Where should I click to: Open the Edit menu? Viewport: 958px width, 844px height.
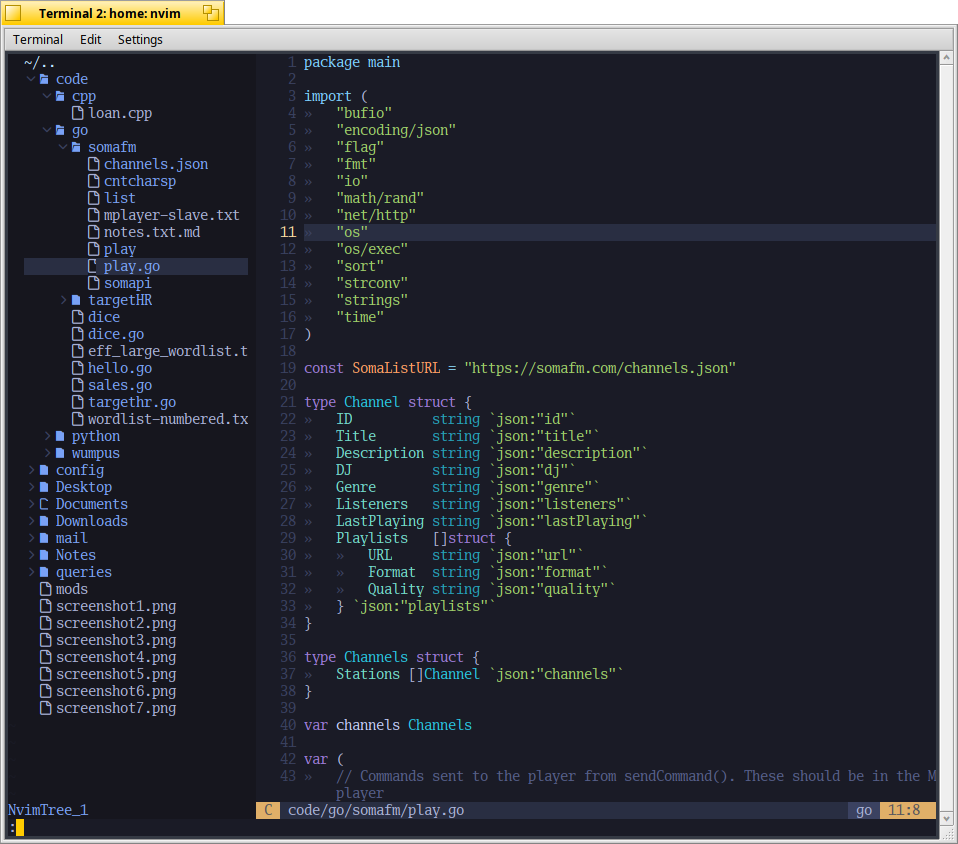coord(90,40)
